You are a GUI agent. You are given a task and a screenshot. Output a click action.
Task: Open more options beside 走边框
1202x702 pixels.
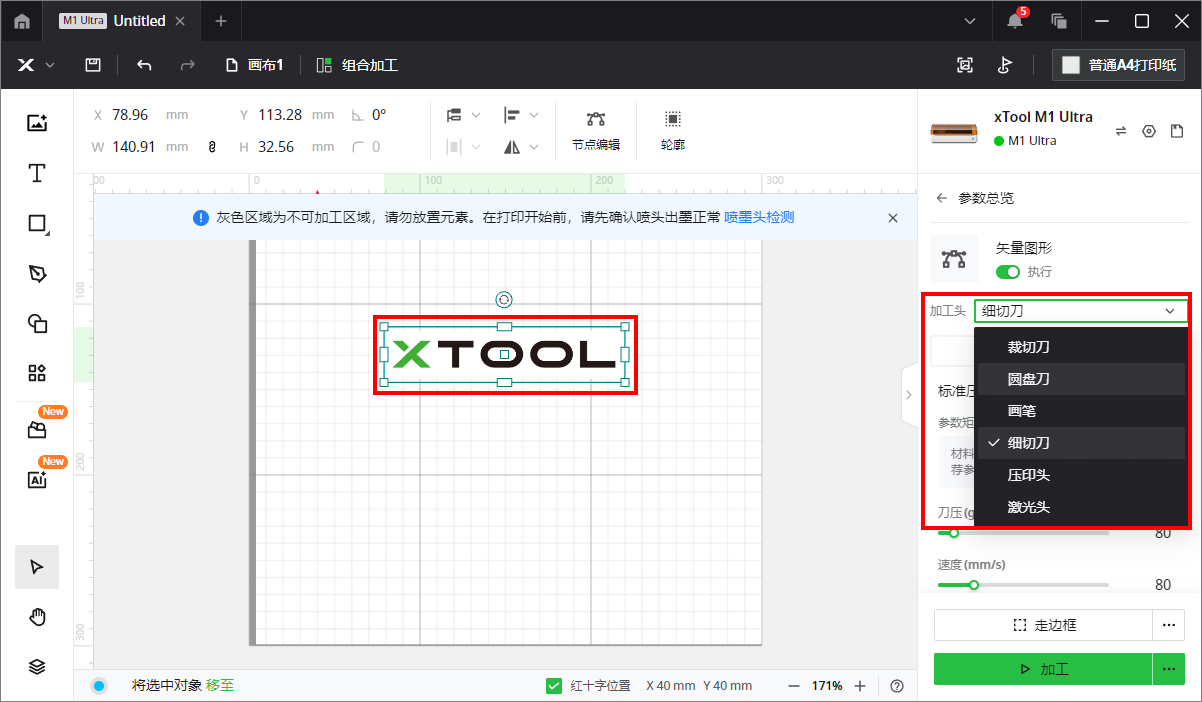(x=1167, y=625)
